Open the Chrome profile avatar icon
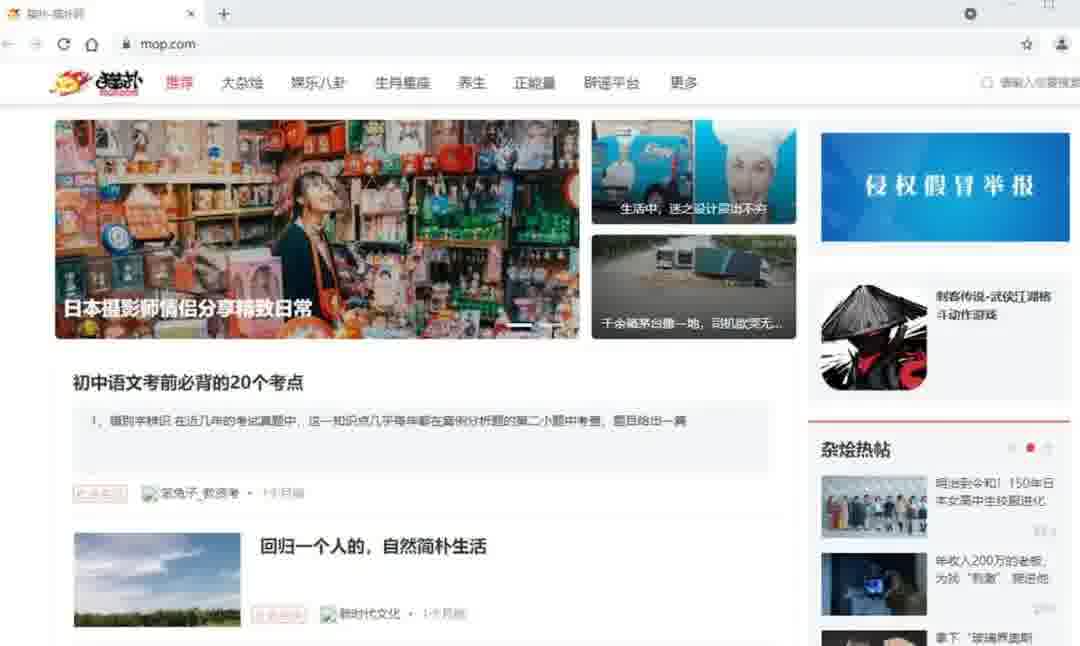Image resolution: width=1080 pixels, height=646 pixels. [x=1061, y=44]
